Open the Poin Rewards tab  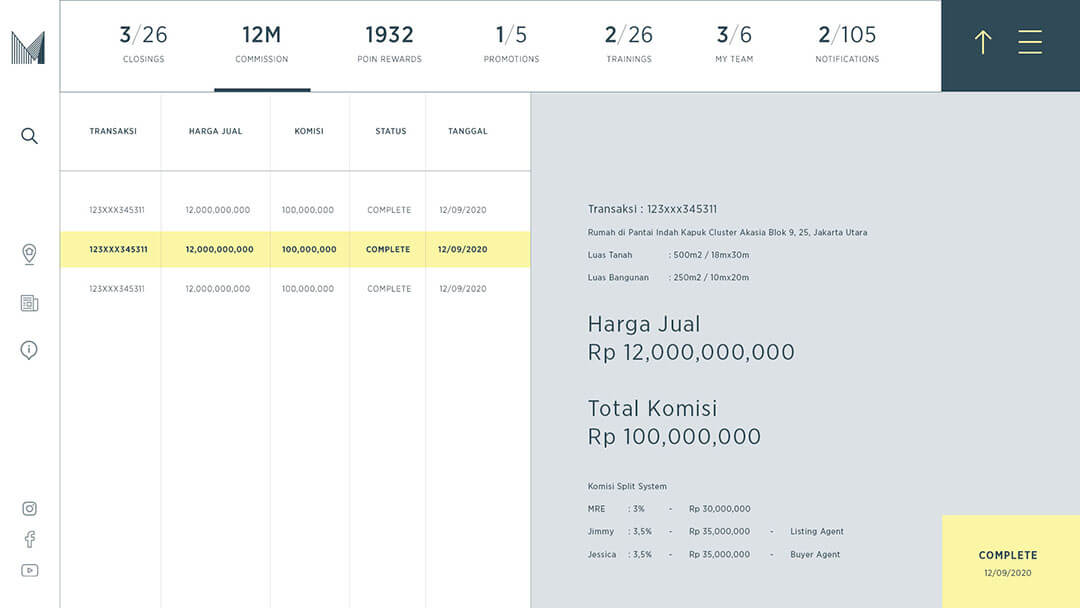[389, 45]
